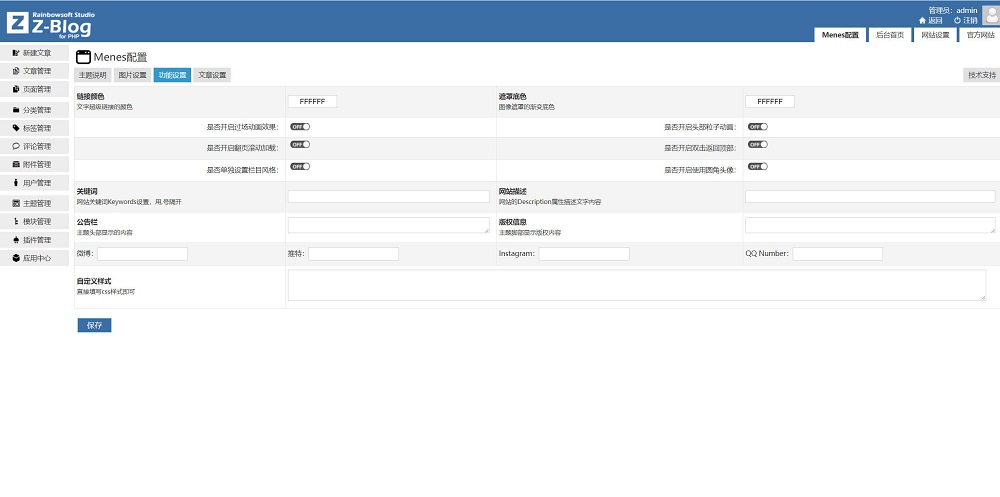The width and height of the screenshot is (1000, 497).
Task: Open the 文章设置 tab
Action: coord(211,75)
